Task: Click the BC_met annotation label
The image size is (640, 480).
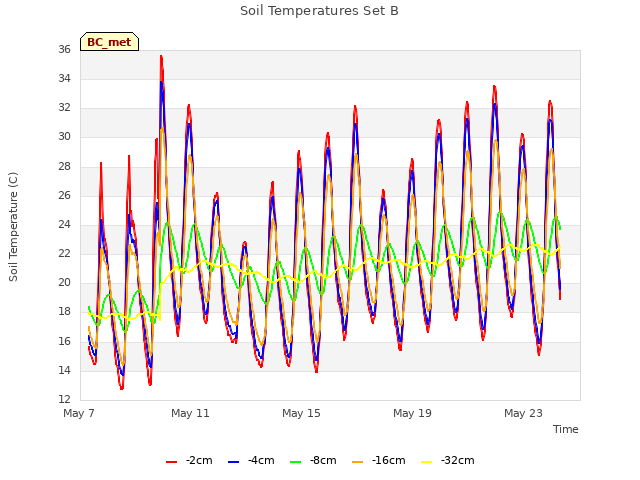Action: coord(109,42)
